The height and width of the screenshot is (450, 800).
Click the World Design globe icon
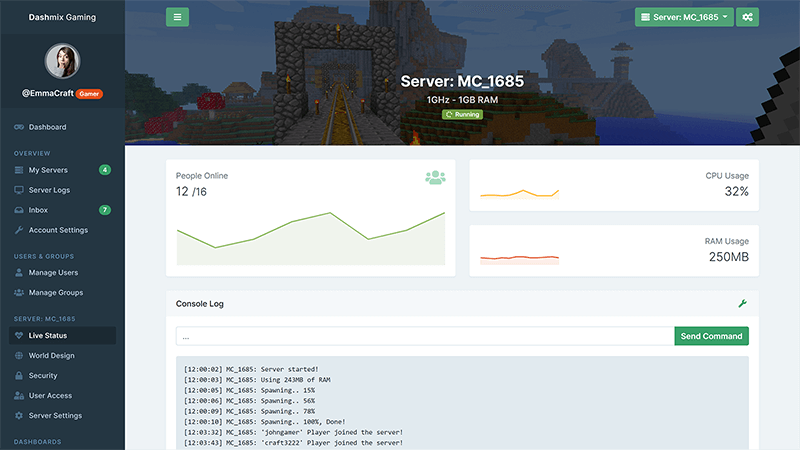coord(19,355)
